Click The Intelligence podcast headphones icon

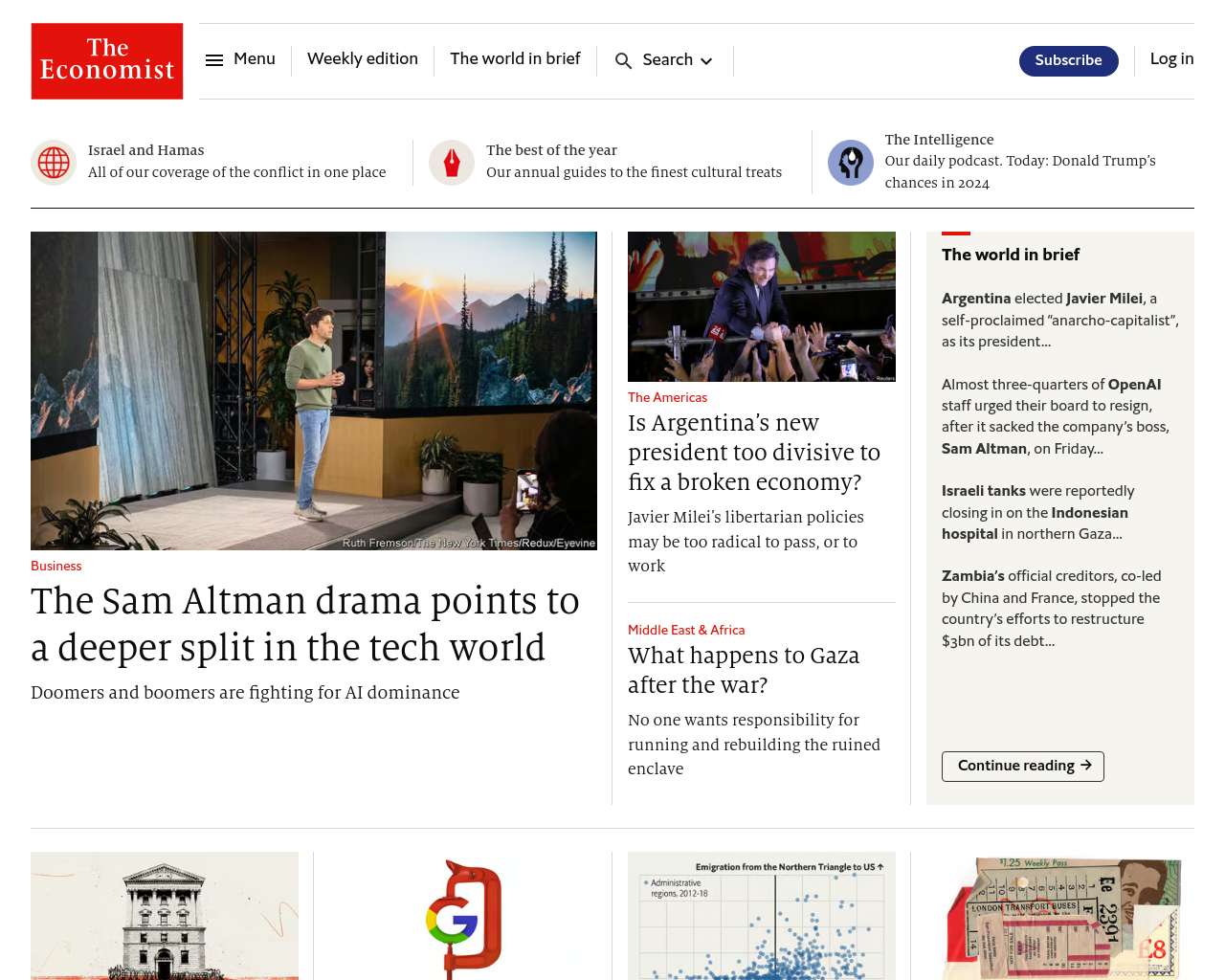851,163
